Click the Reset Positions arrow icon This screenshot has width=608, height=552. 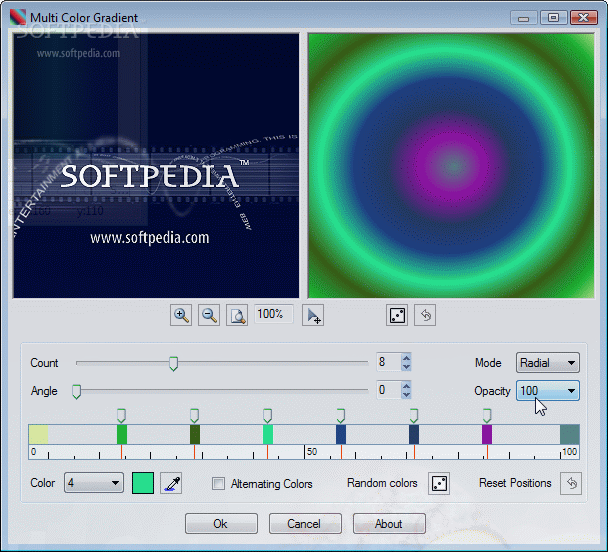[x=571, y=483]
